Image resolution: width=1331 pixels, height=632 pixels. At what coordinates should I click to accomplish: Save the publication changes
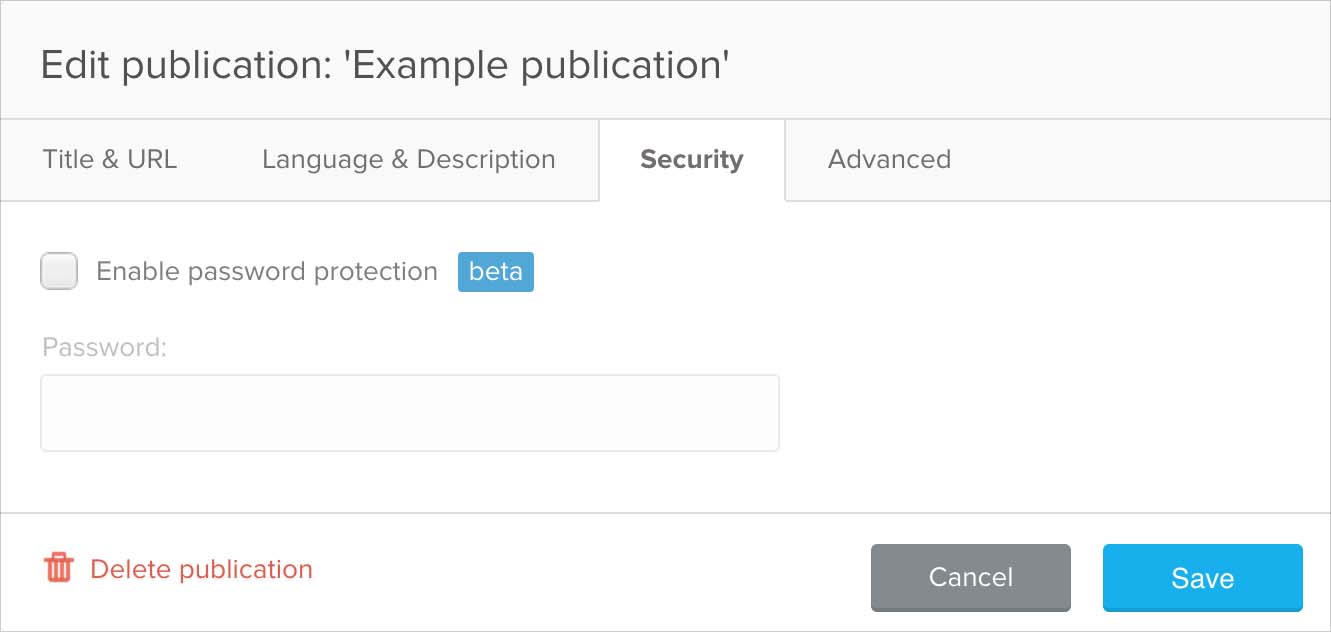[x=1201, y=577]
